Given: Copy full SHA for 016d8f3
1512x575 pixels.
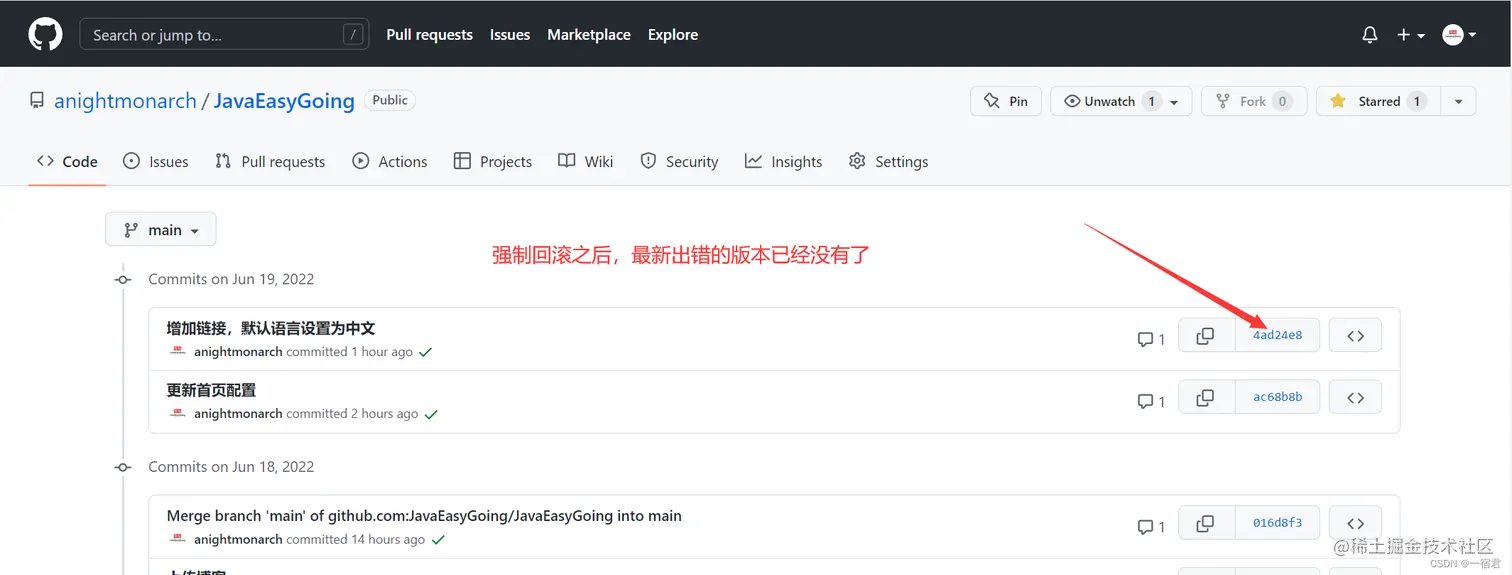Looking at the screenshot, I should tap(1206, 523).
